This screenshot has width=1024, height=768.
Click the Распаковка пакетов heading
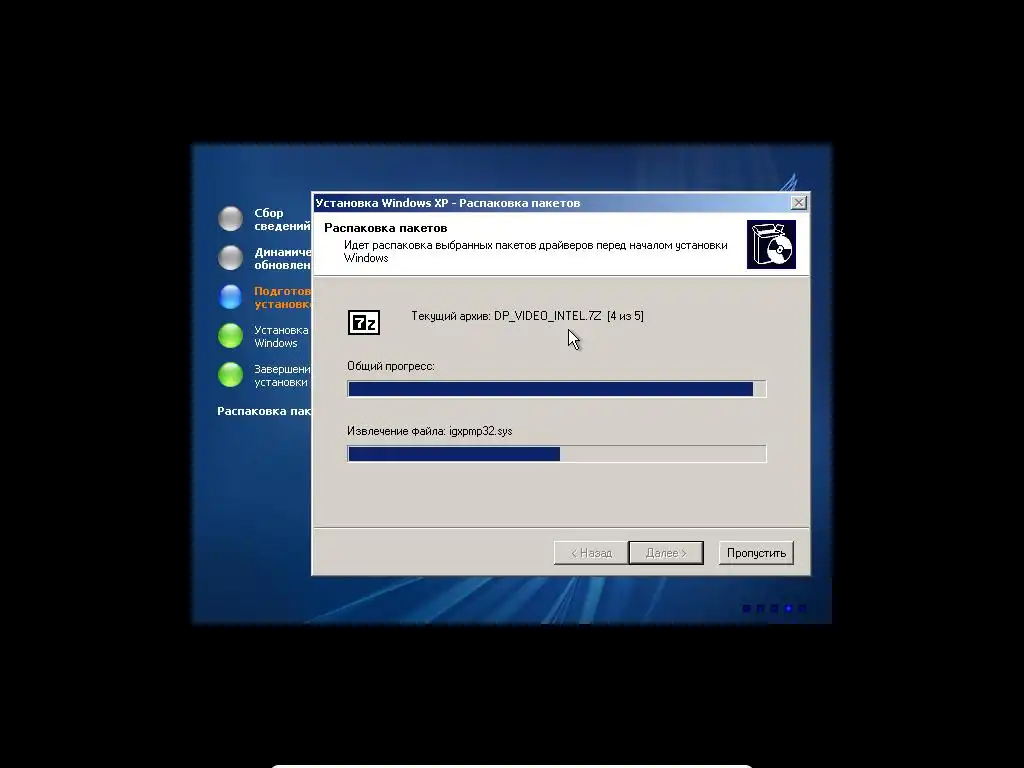click(385, 228)
